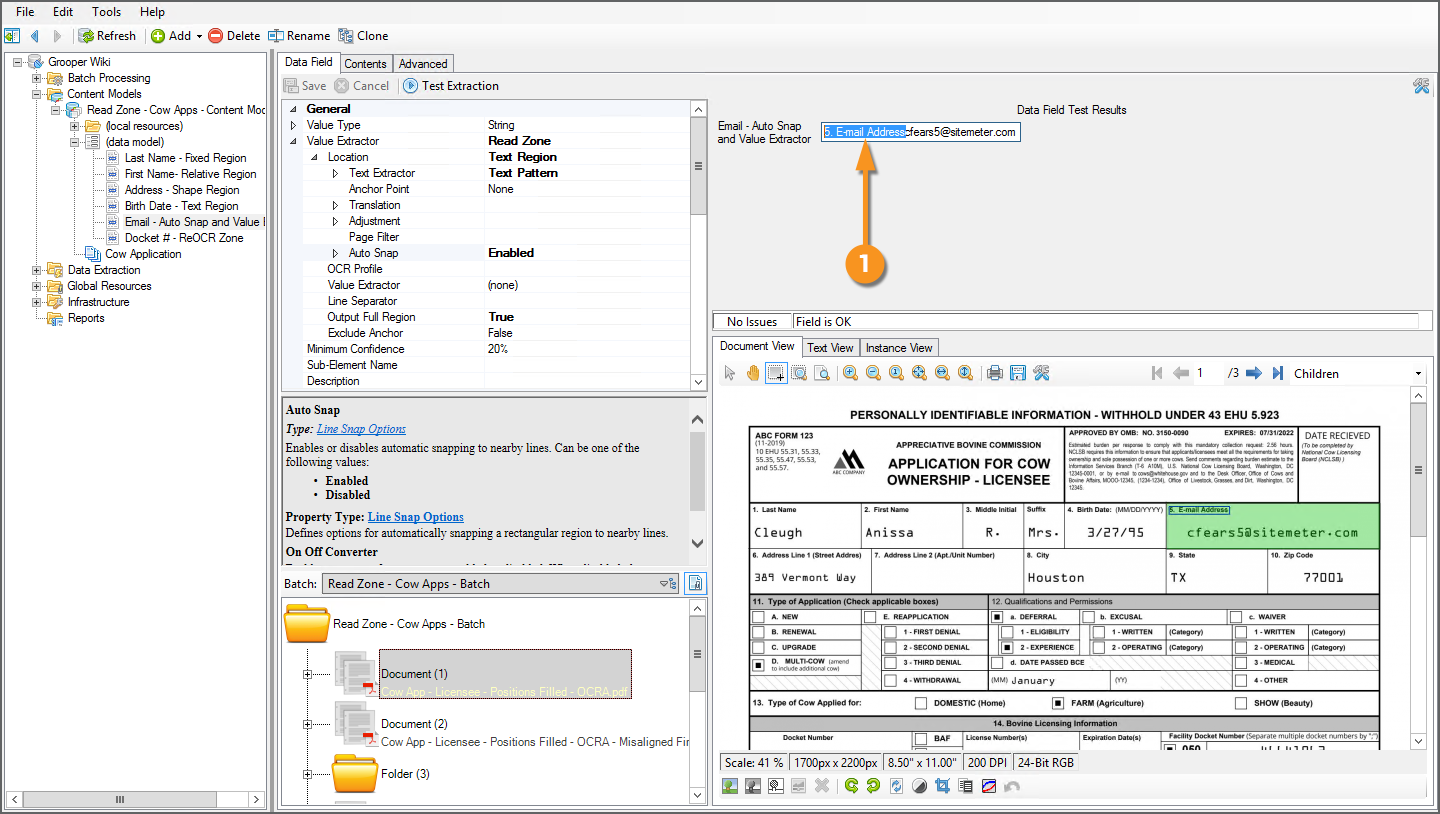Click the print document icon
This screenshot has width=1440, height=814.
coord(994,373)
